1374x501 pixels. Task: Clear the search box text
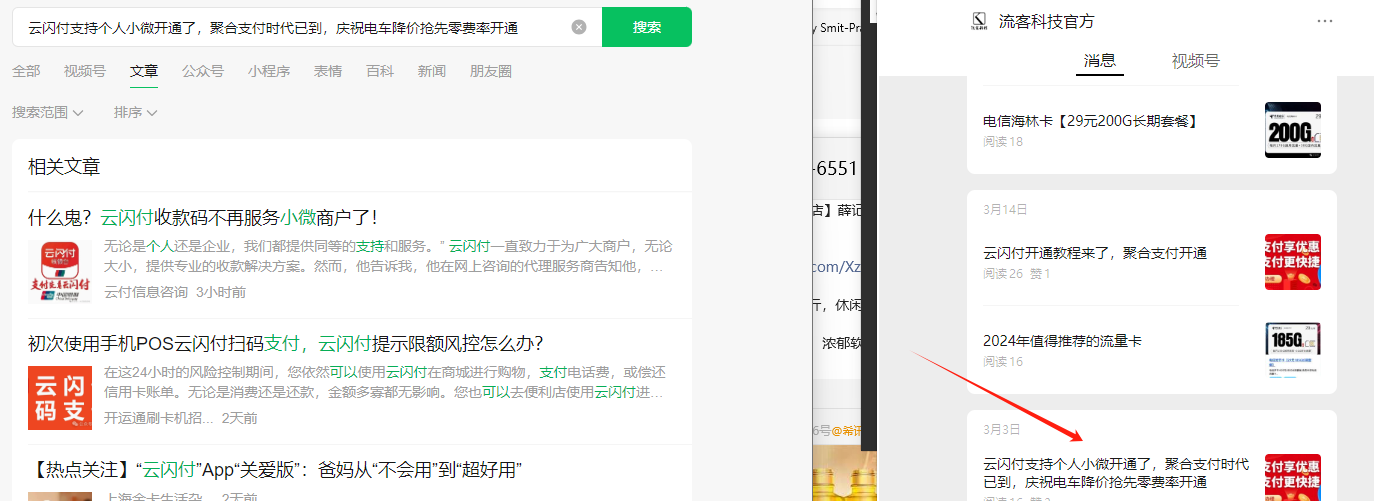pos(578,27)
